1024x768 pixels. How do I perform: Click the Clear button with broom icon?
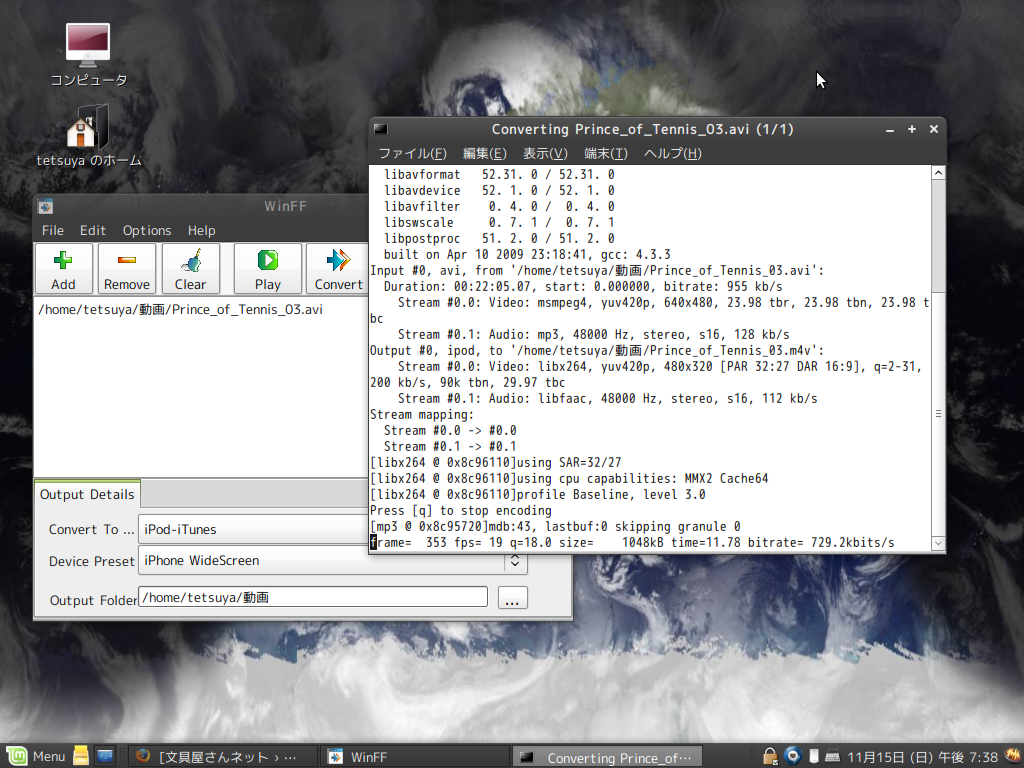tap(190, 269)
